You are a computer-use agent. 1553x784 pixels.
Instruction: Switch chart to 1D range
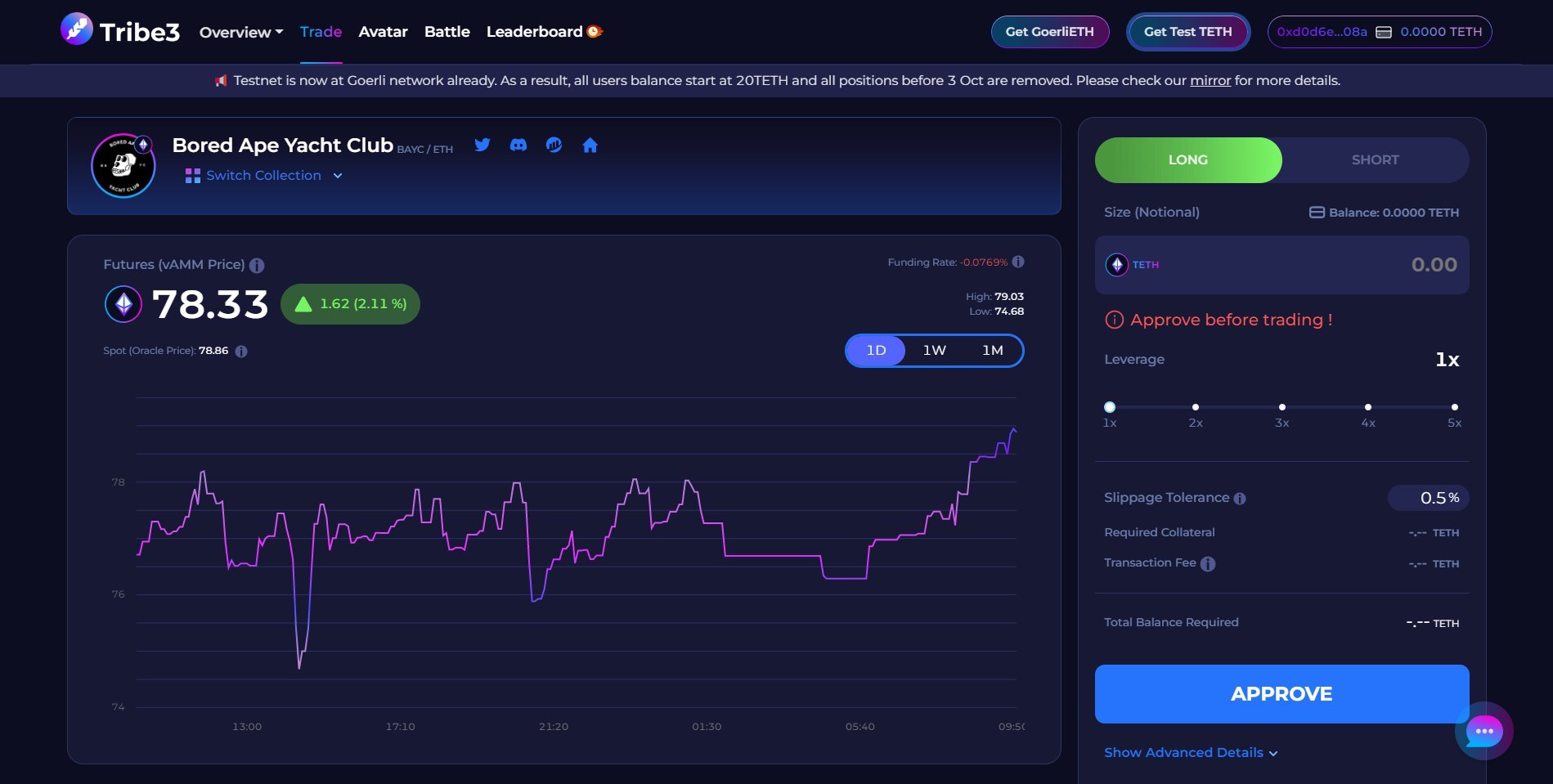click(876, 351)
